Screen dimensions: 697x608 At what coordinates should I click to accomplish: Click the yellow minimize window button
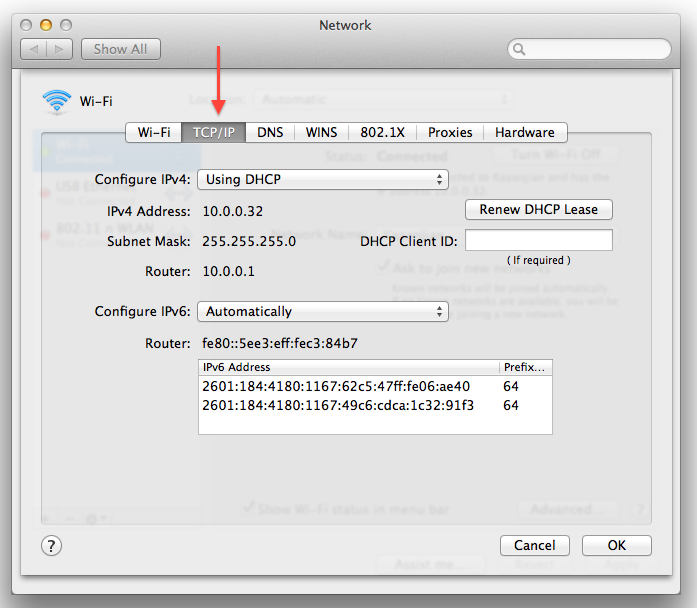tap(46, 25)
